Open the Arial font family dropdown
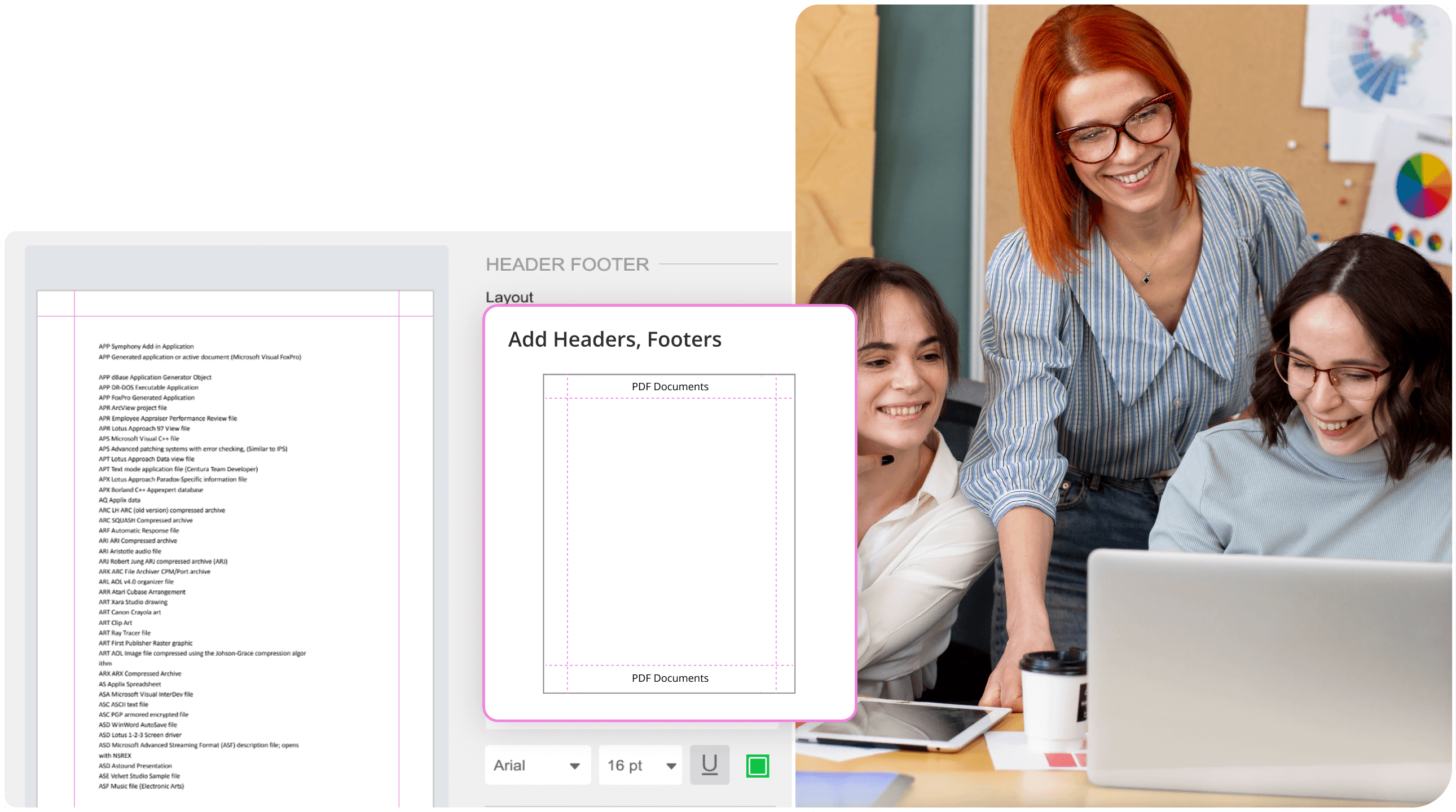 pos(538,765)
